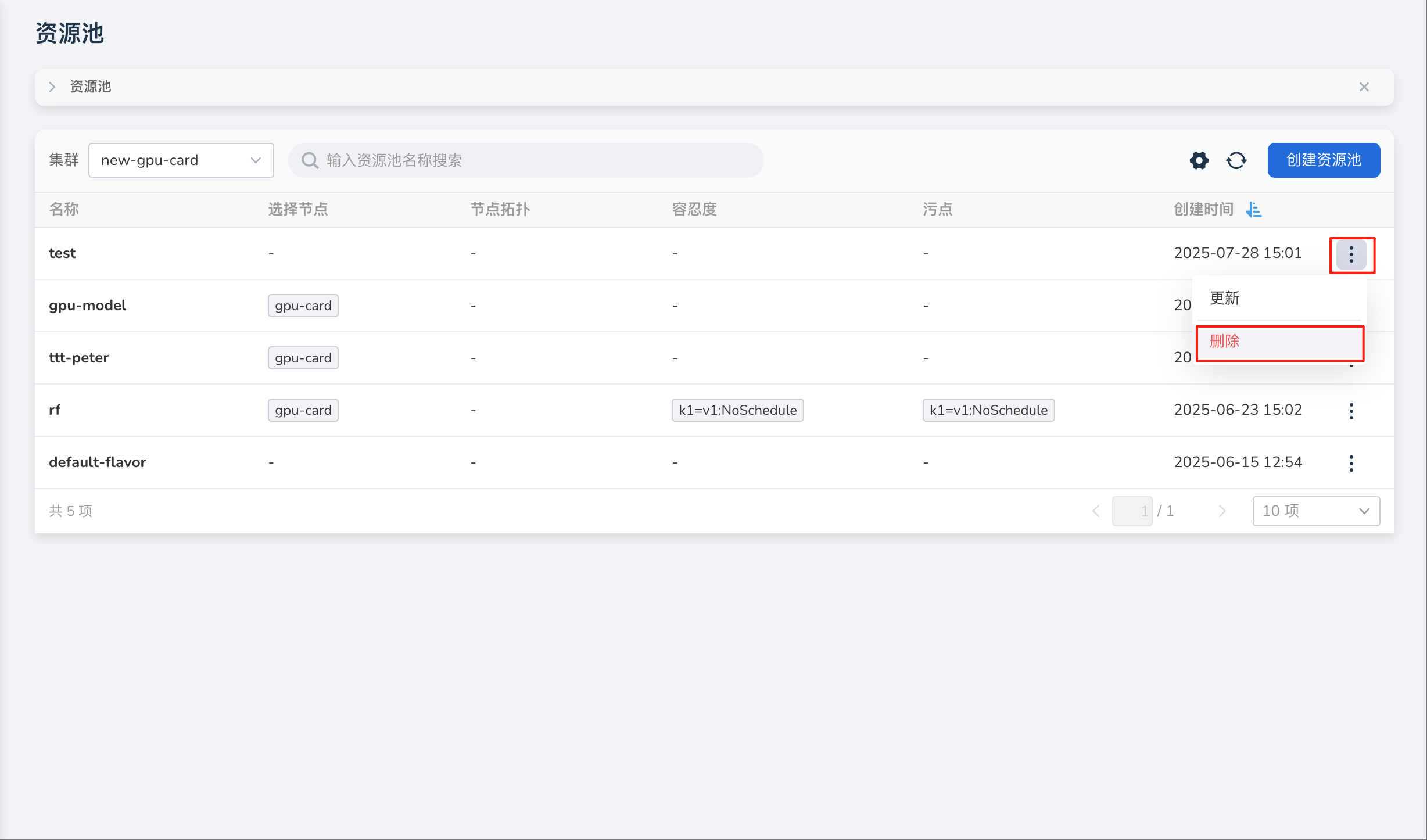Open the table settings gear icon
This screenshot has height=840, width=1427.
[x=1199, y=160]
